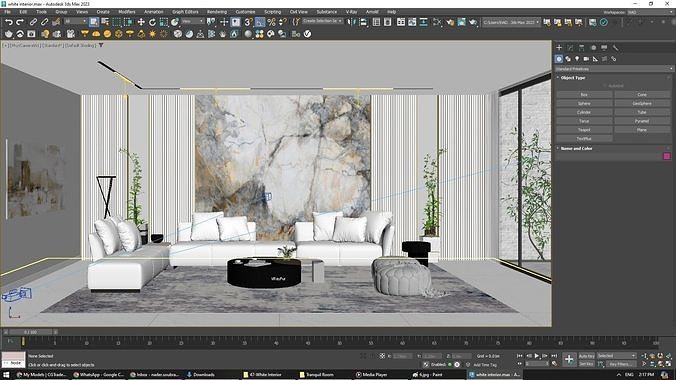
Task: Open the Modifiers menu
Action: tap(127, 12)
